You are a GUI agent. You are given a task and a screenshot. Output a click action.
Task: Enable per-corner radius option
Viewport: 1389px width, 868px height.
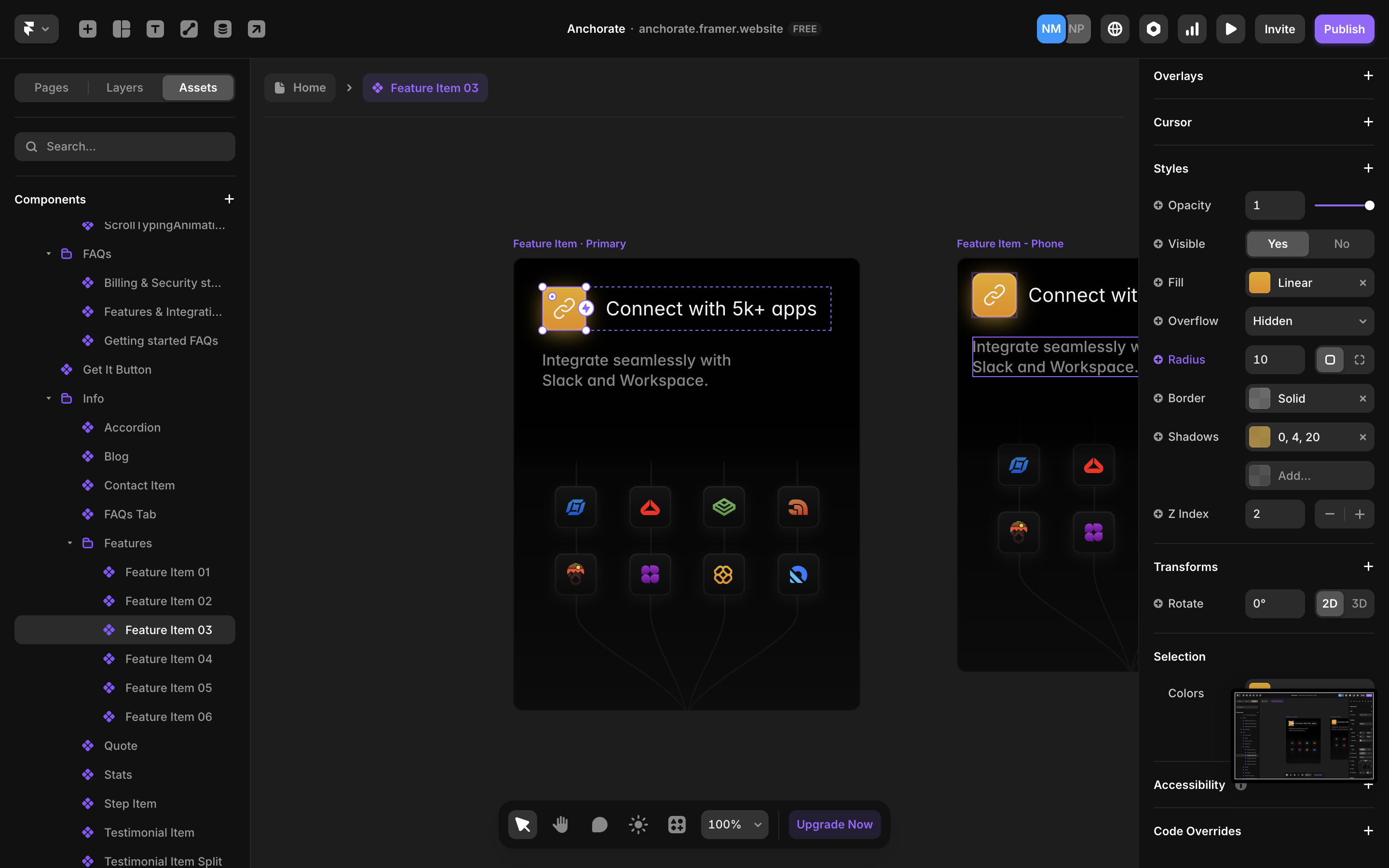point(1359,359)
